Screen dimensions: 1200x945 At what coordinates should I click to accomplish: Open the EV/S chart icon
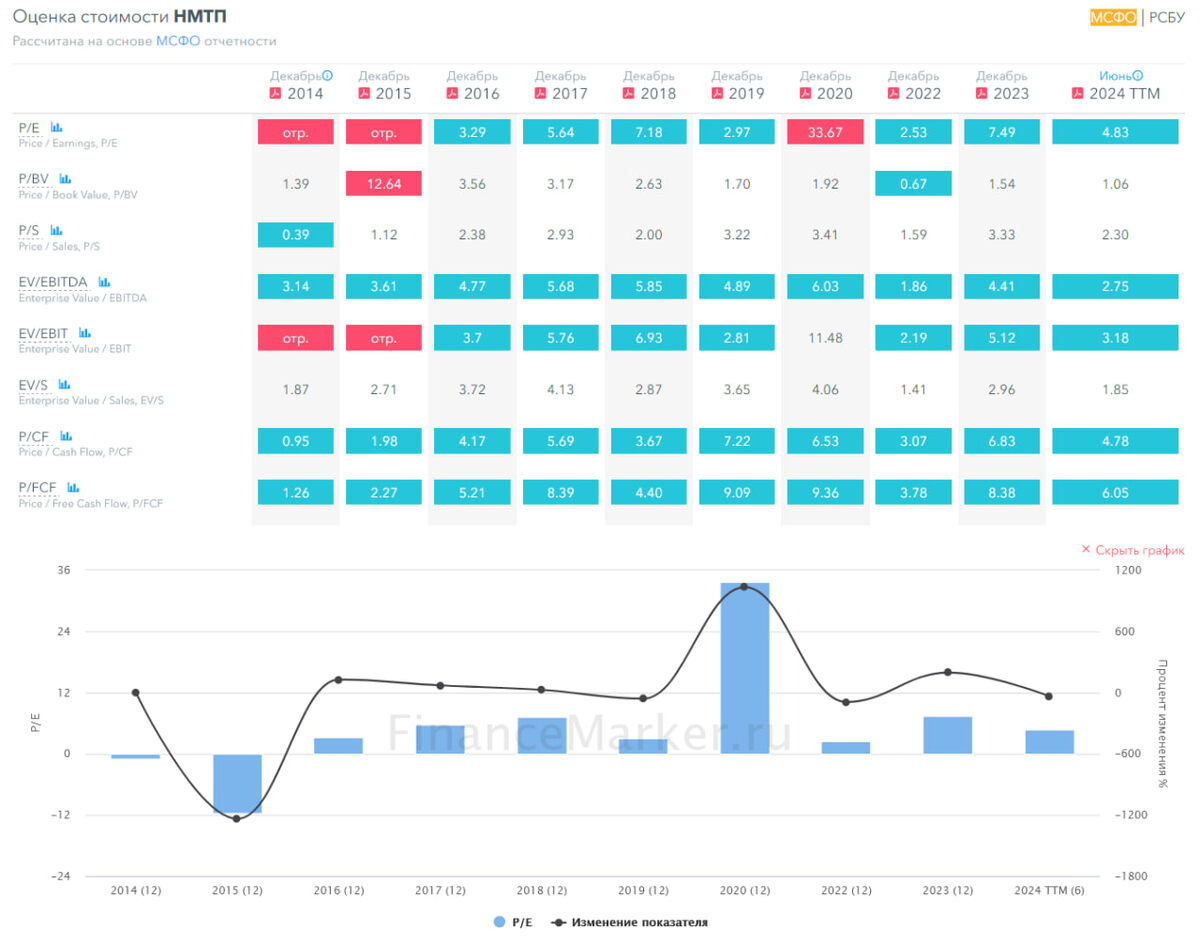64,384
